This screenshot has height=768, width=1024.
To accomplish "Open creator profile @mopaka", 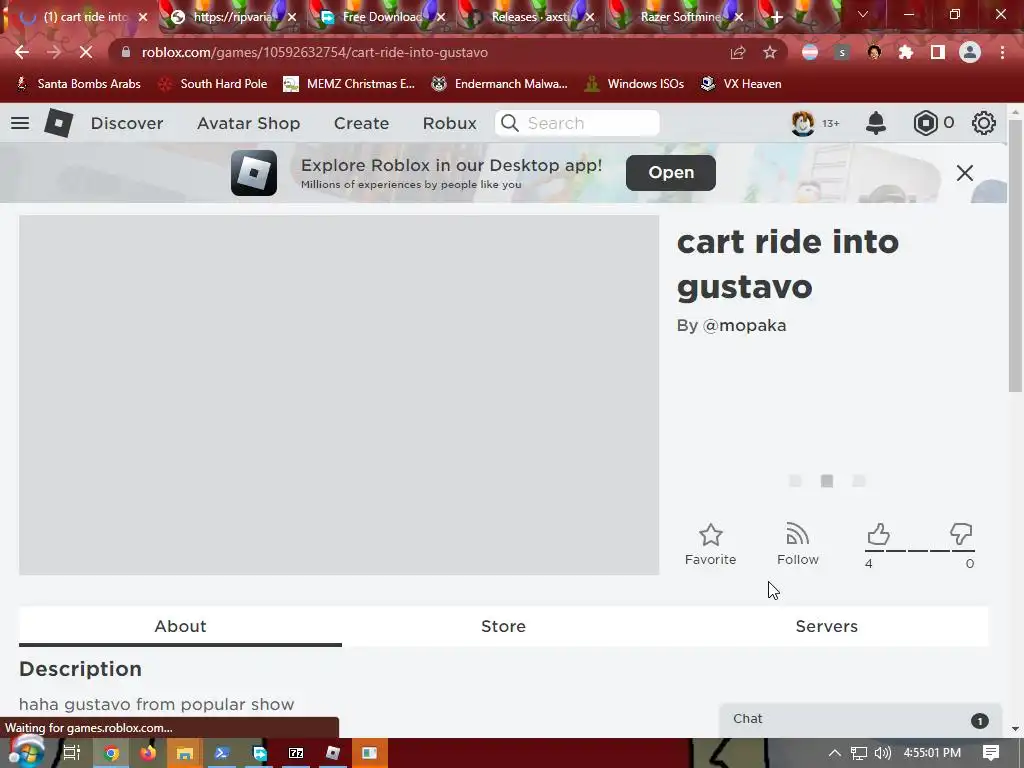I will tap(744, 325).
